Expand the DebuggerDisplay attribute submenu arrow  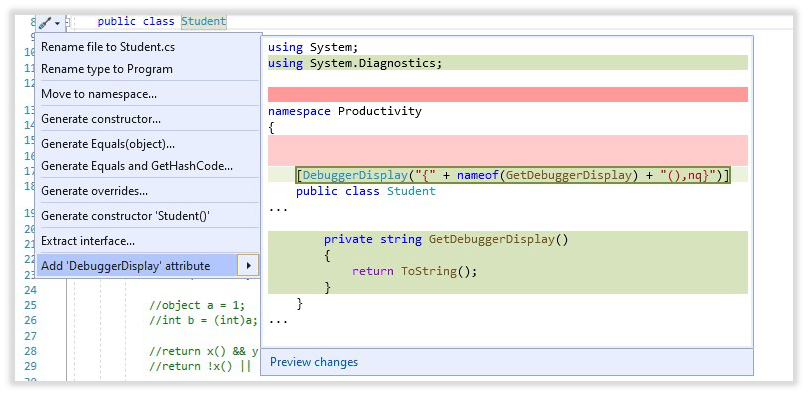[x=248, y=266]
